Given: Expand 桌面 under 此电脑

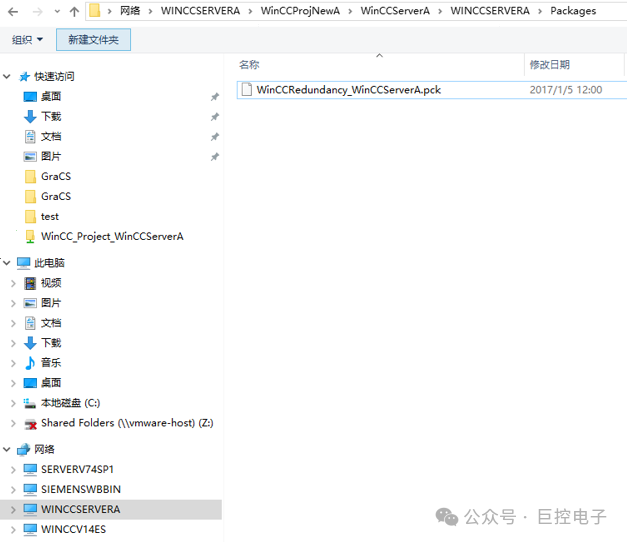Looking at the screenshot, I should coord(13,383).
